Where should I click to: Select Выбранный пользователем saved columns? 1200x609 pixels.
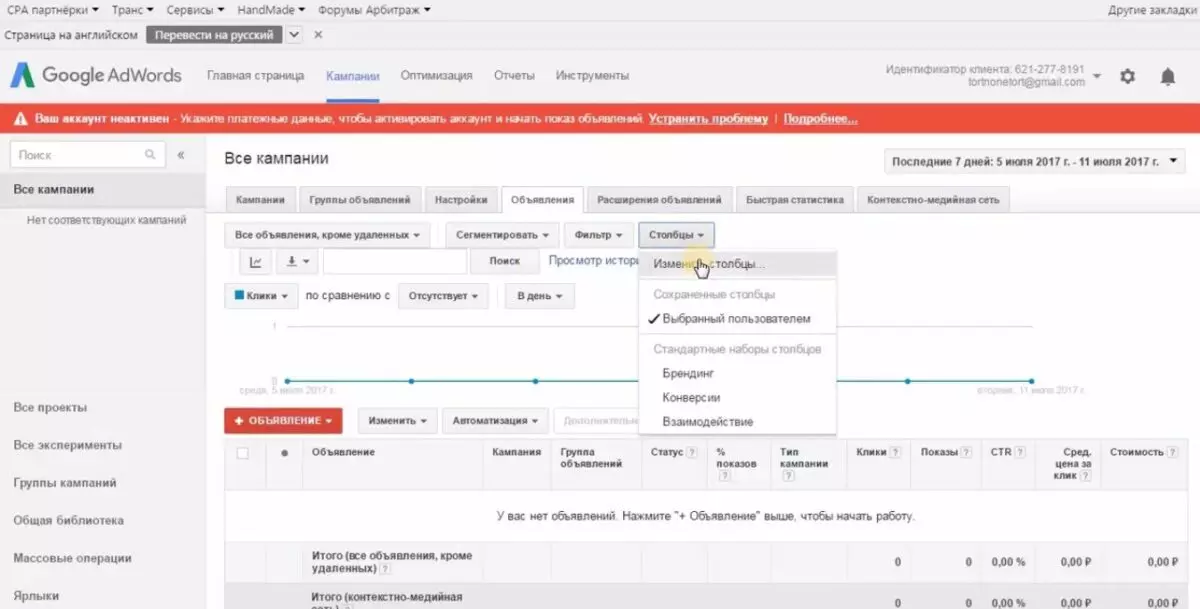[x=737, y=319]
